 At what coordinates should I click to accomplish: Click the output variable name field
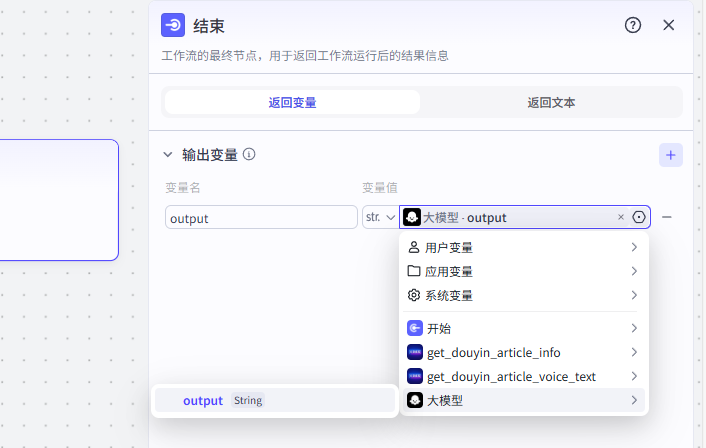pos(261,217)
